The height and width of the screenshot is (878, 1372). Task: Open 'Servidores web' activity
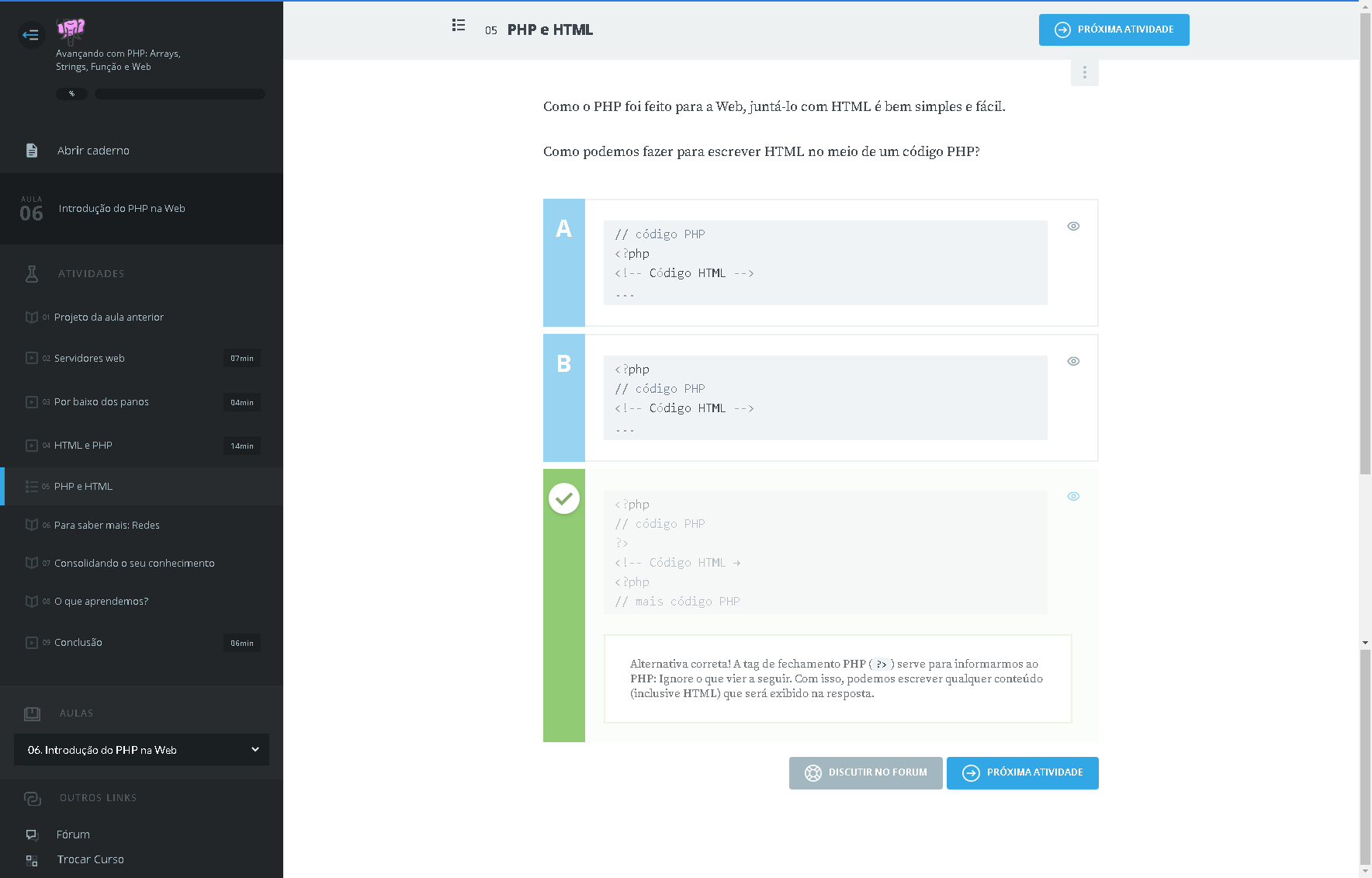(x=89, y=359)
